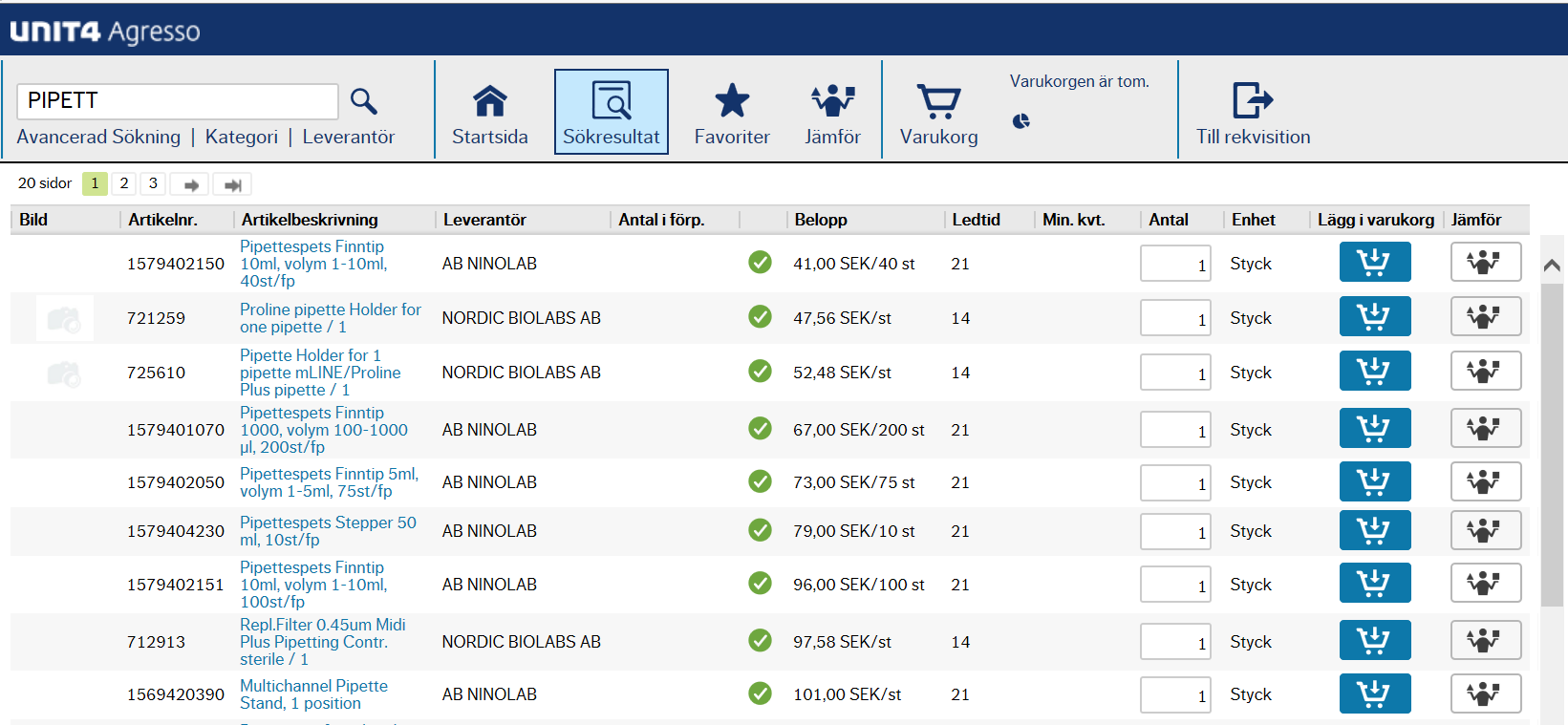This screenshot has height=725, width=1568.
Task: Edit quantity field for article 1579402150
Action: tap(1175, 264)
